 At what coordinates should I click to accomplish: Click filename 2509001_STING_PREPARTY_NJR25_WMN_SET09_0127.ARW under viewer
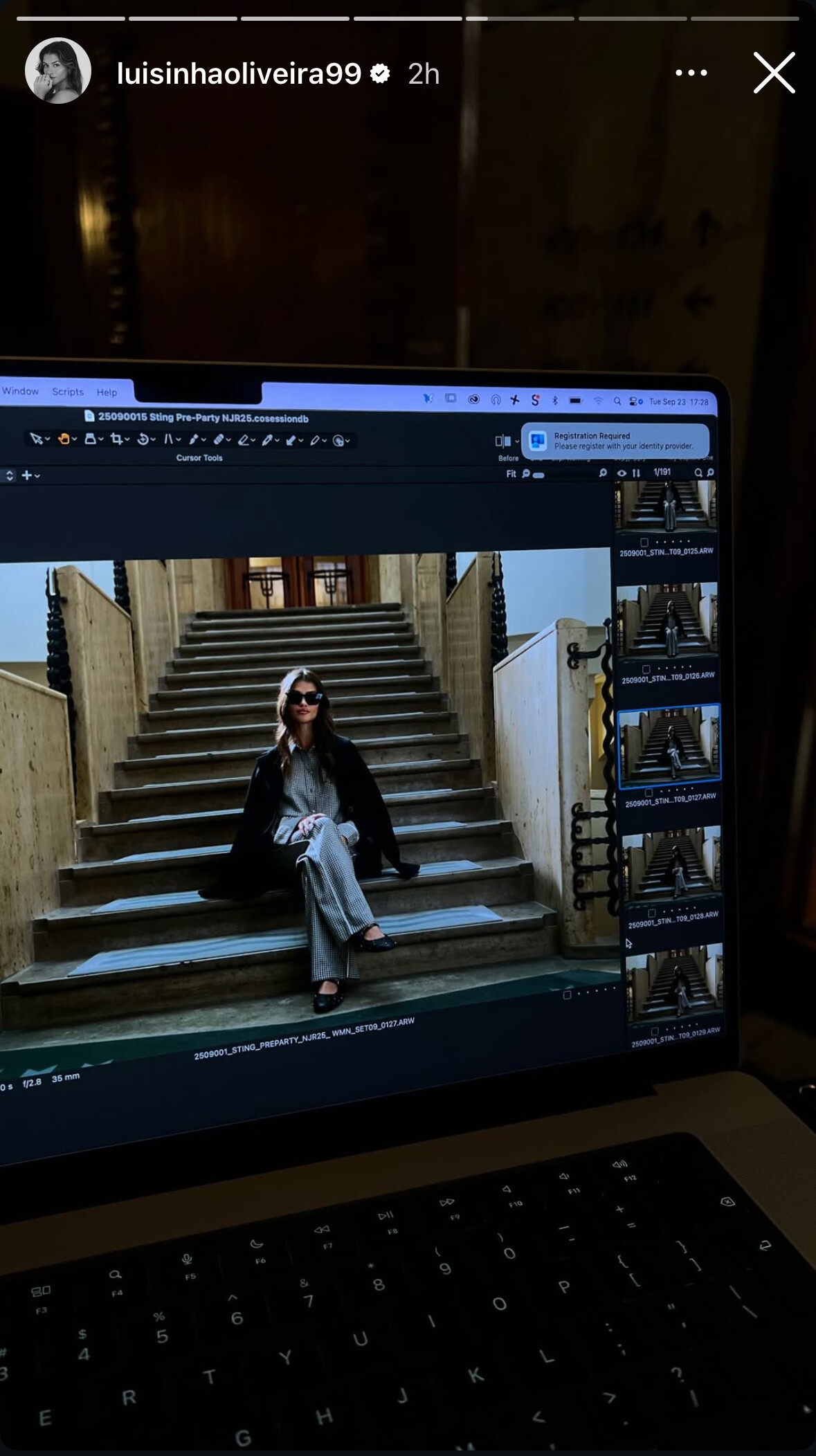[x=305, y=1039]
